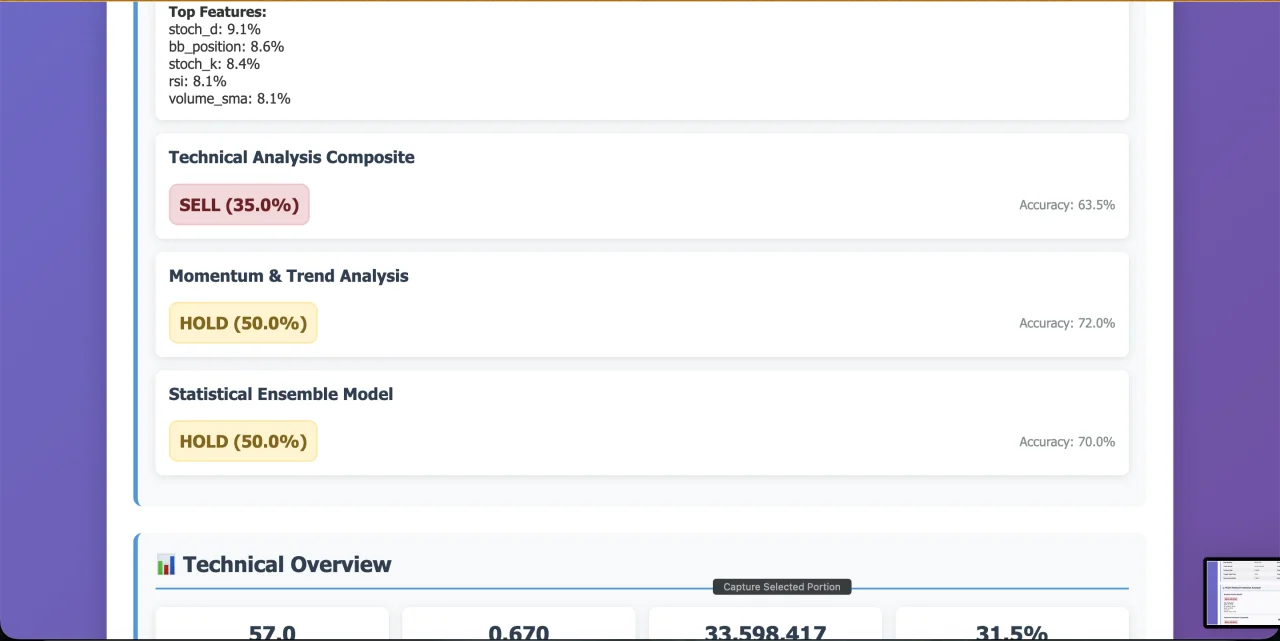Click the SELL (35.0%) signal badge

point(239,205)
